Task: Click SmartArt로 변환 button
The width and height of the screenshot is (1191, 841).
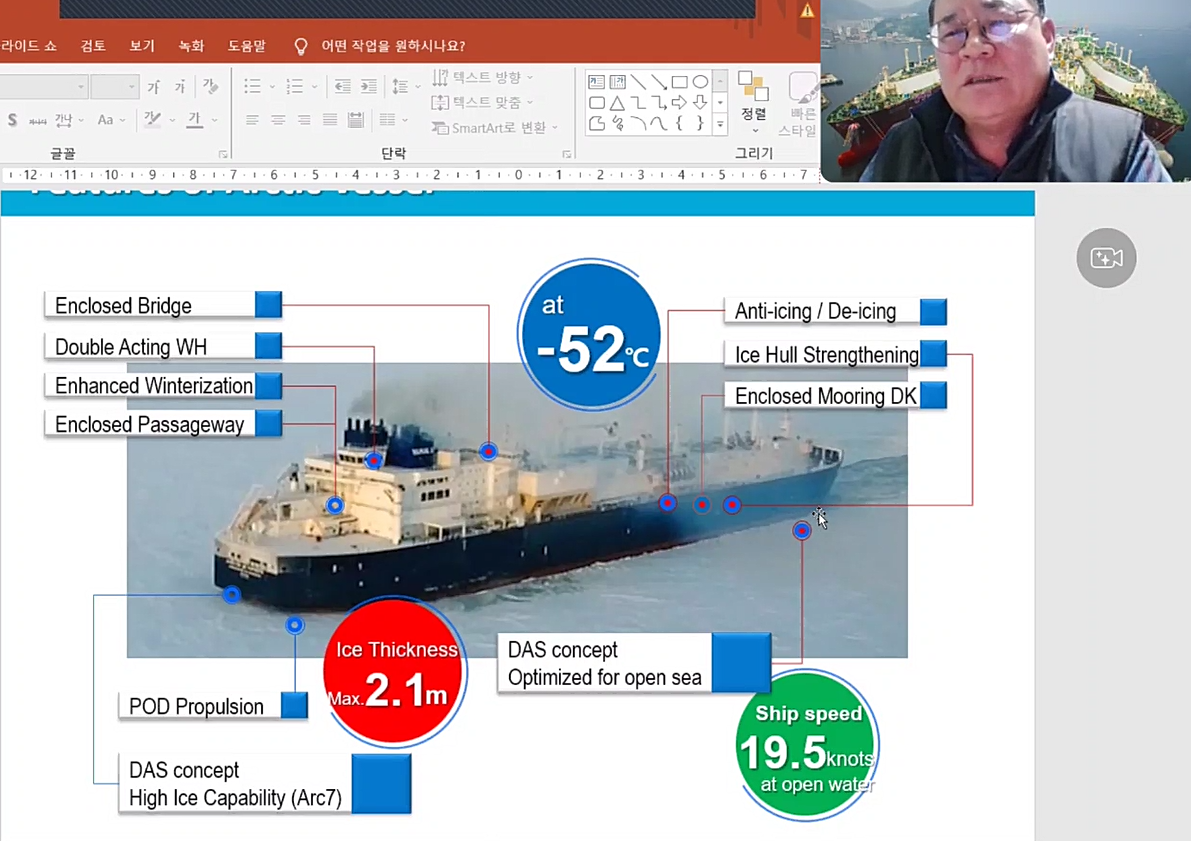Action: pos(496,128)
